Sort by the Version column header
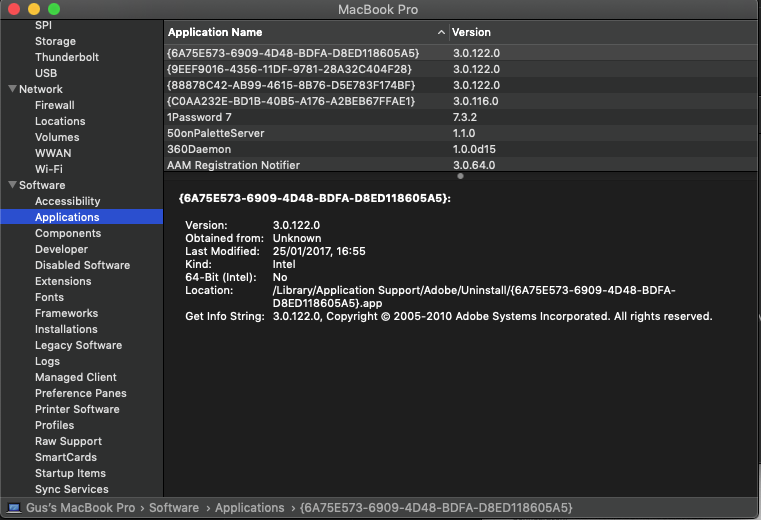761x520 pixels. (x=471, y=33)
